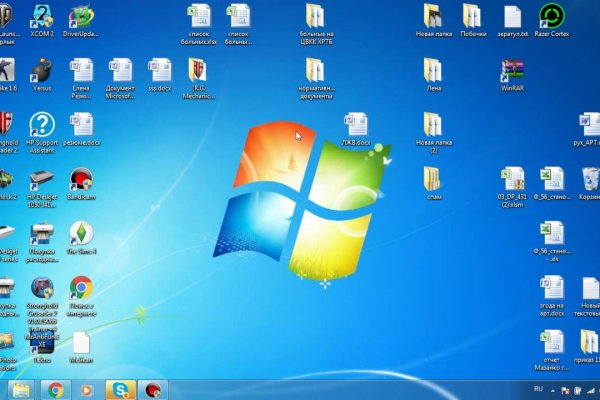Open the R.G. Mechanics folder icon

(197, 71)
